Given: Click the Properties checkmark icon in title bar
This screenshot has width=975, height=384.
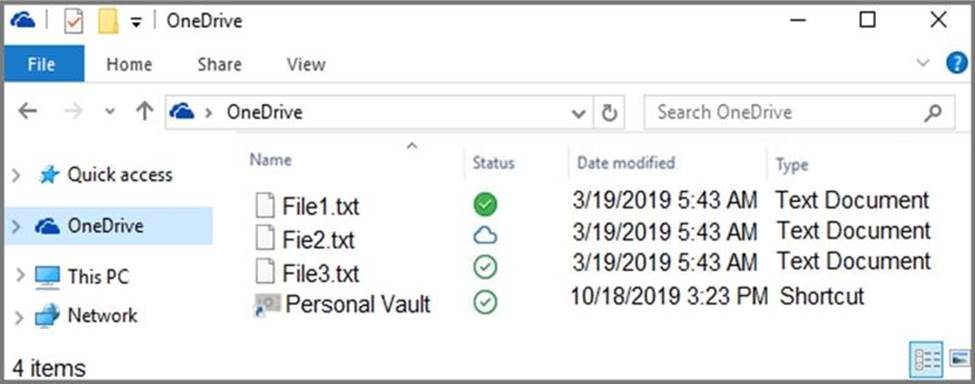Looking at the screenshot, I should pos(73,22).
